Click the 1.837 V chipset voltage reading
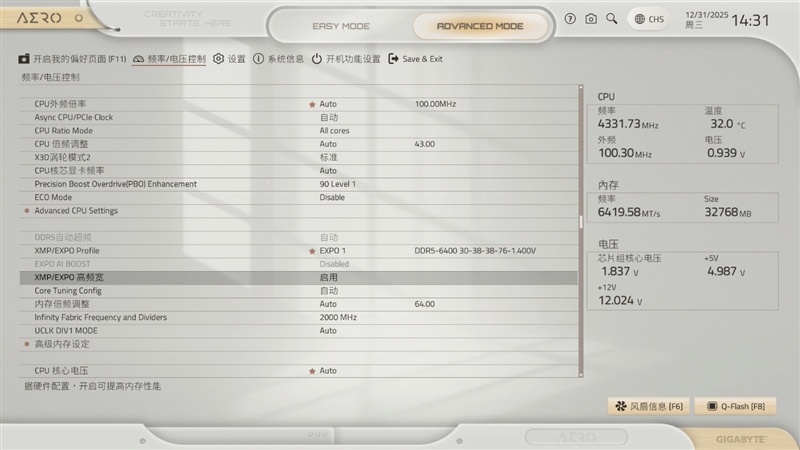The image size is (800, 450). coord(620,272)
